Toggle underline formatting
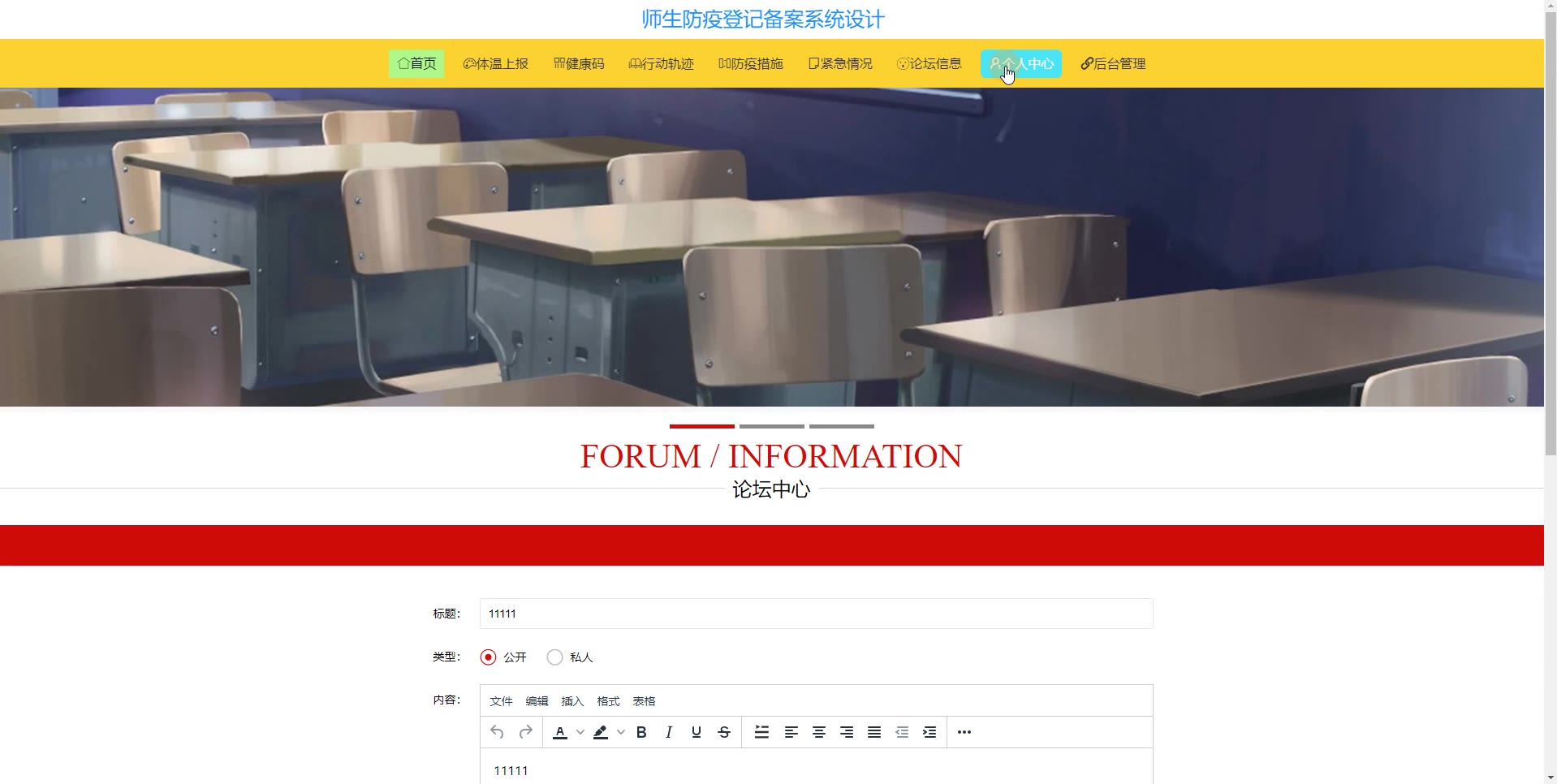 (x=697, y=732)
